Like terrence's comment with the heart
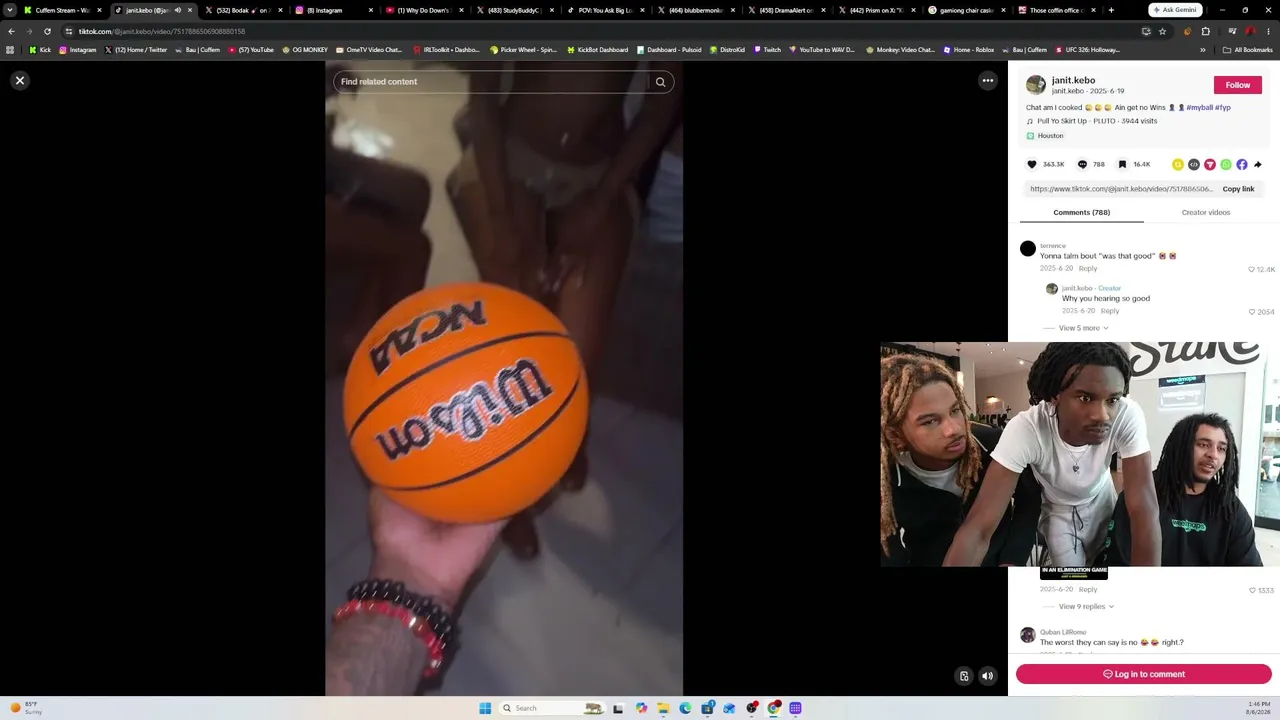1280x720 pixels. (1251, 269)
